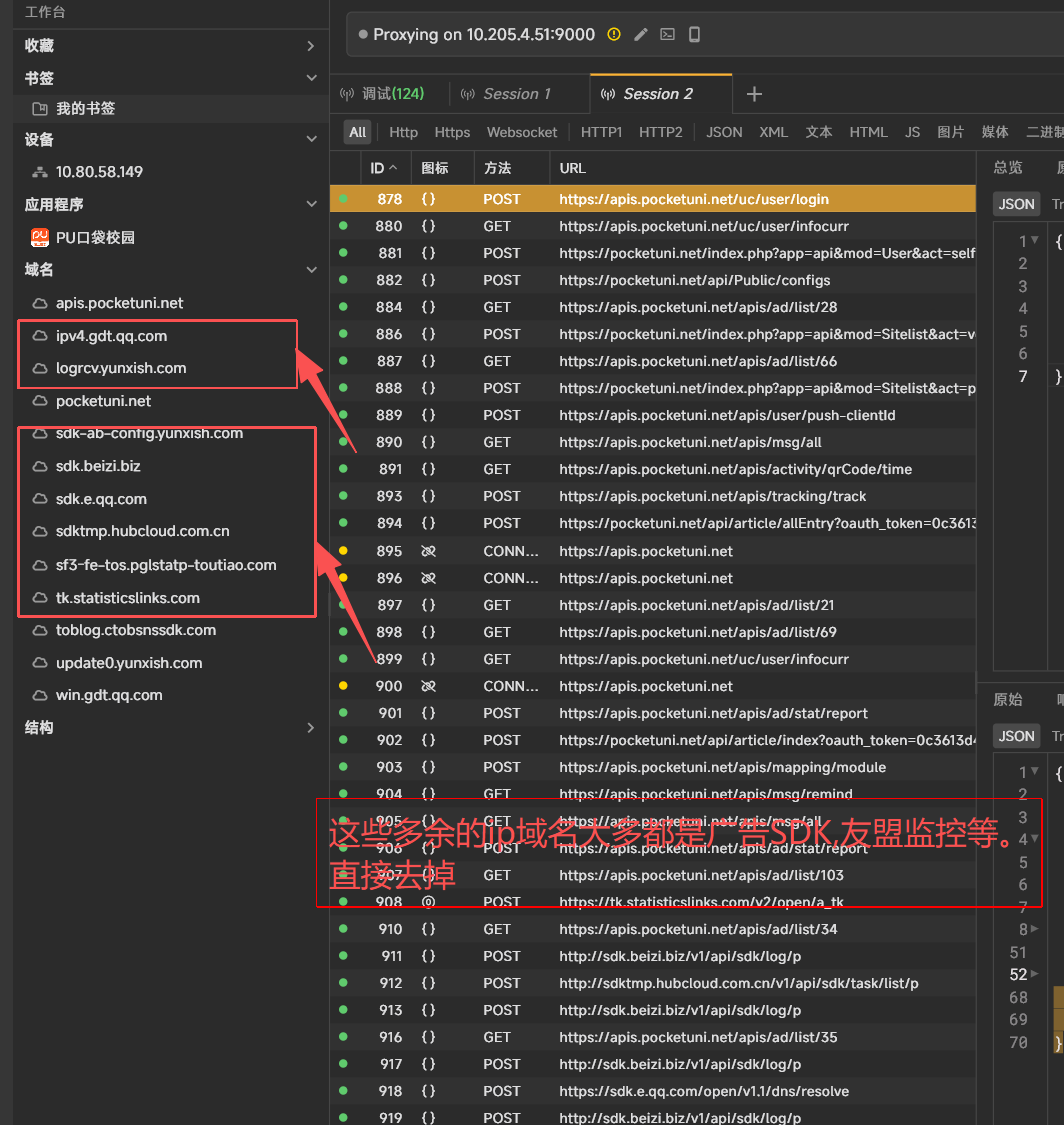The image size is (1064, 1125).
Task: Click the pencil edit proxy icon
Action: [x=641, y=34]
